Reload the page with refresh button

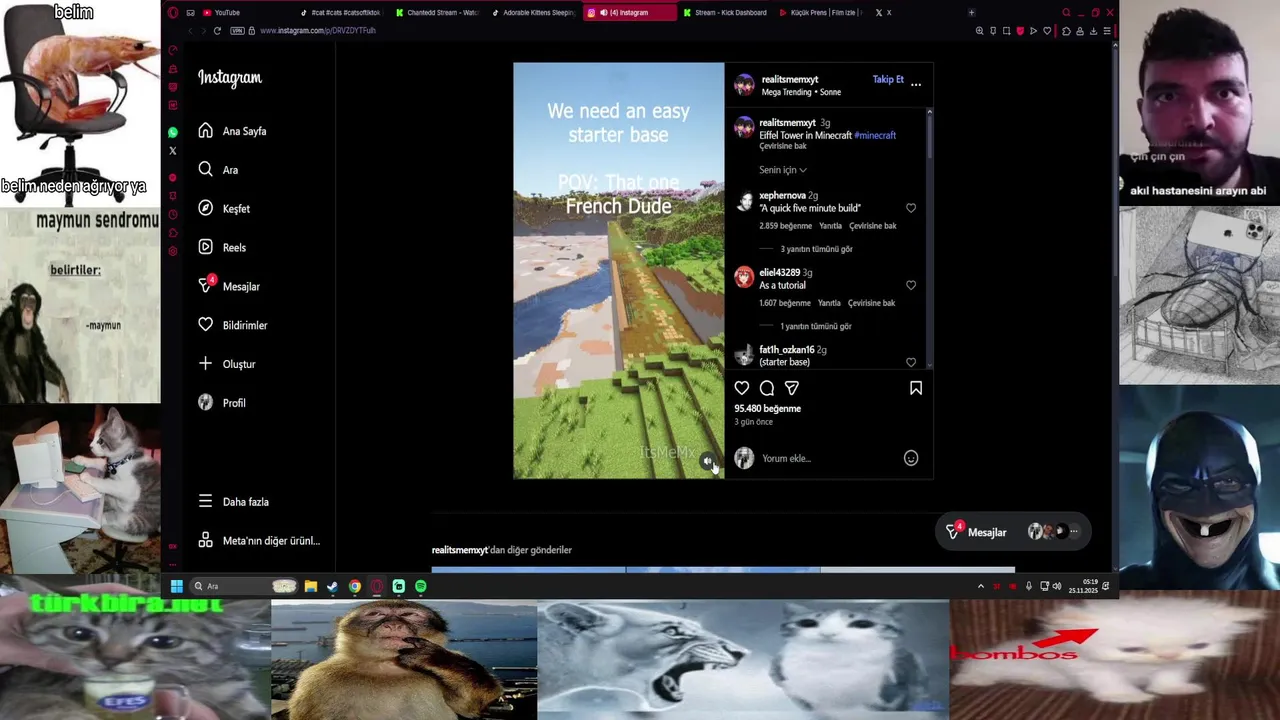coord(217,31)
